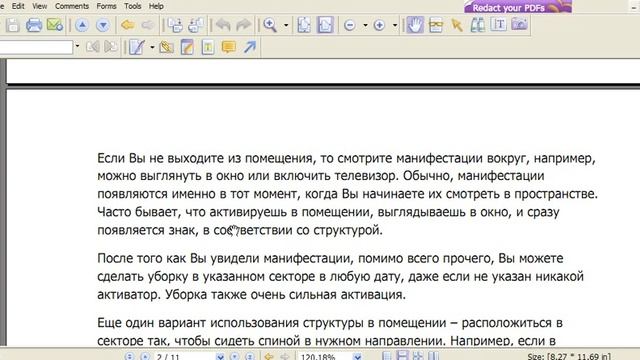The width and height of the screenshot is (640, 360).
Task: Open the zoom in dropdown arrow
Action: (x=395, y=25)
